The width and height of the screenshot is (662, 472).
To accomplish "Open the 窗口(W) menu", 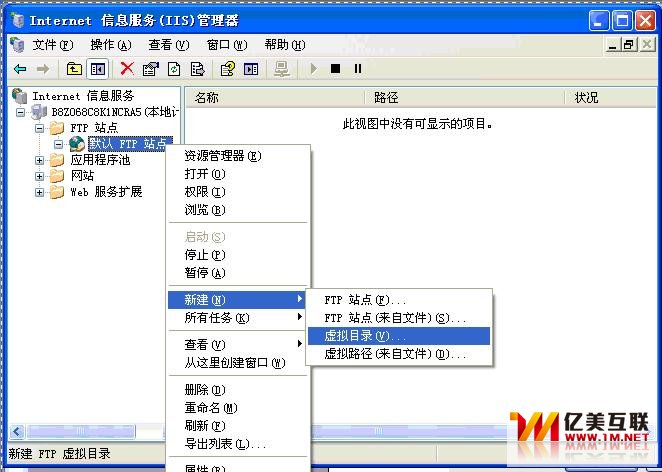I will (x=227, y=45).
